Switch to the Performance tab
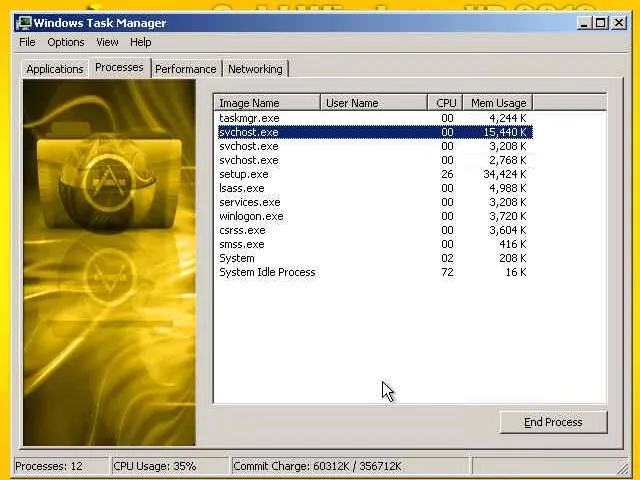 click(x=186, y=69)
